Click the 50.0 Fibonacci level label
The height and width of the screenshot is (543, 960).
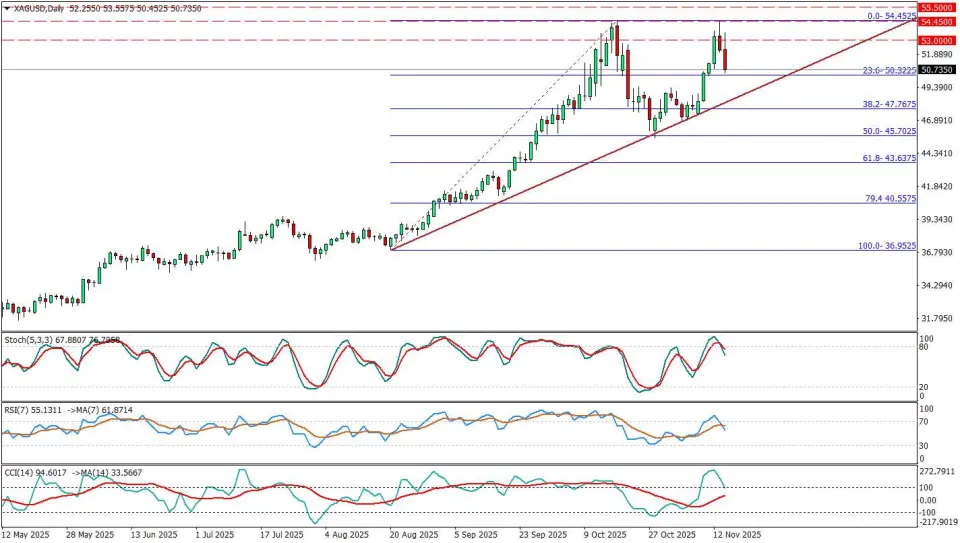point(889,131)
